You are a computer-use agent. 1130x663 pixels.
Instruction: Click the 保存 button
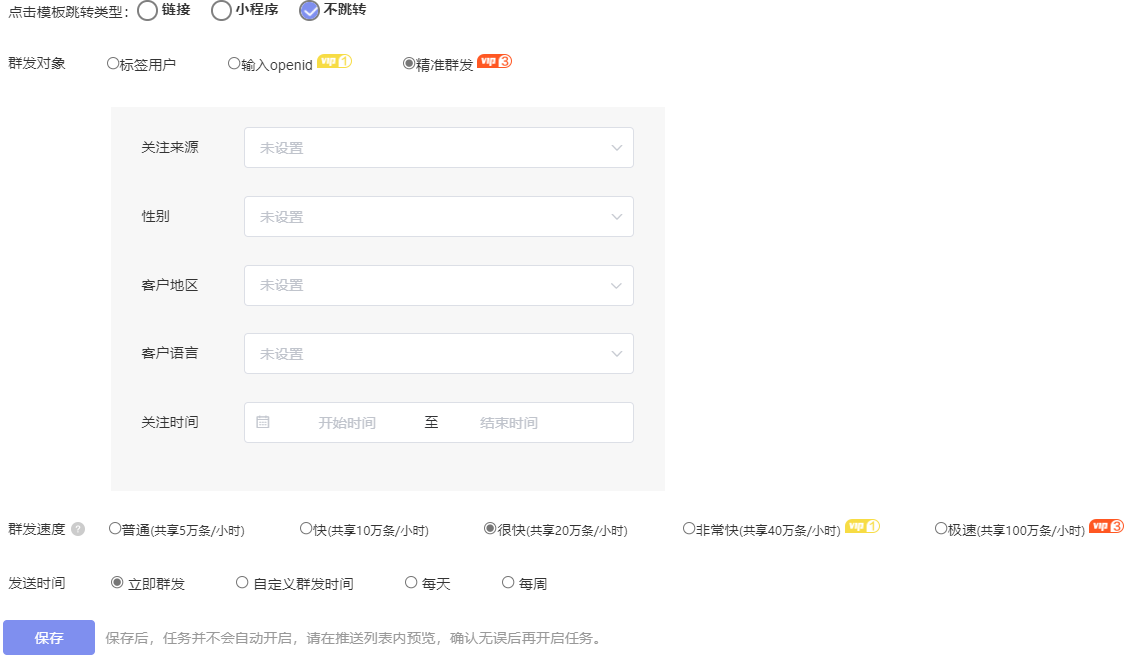(48, 636)
